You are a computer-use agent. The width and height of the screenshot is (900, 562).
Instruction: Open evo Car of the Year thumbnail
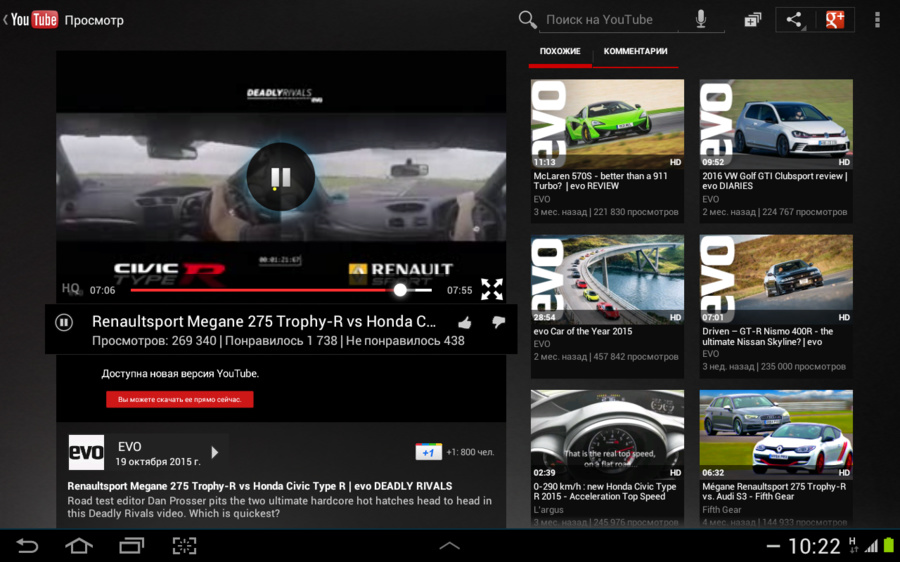click(607, 279)
